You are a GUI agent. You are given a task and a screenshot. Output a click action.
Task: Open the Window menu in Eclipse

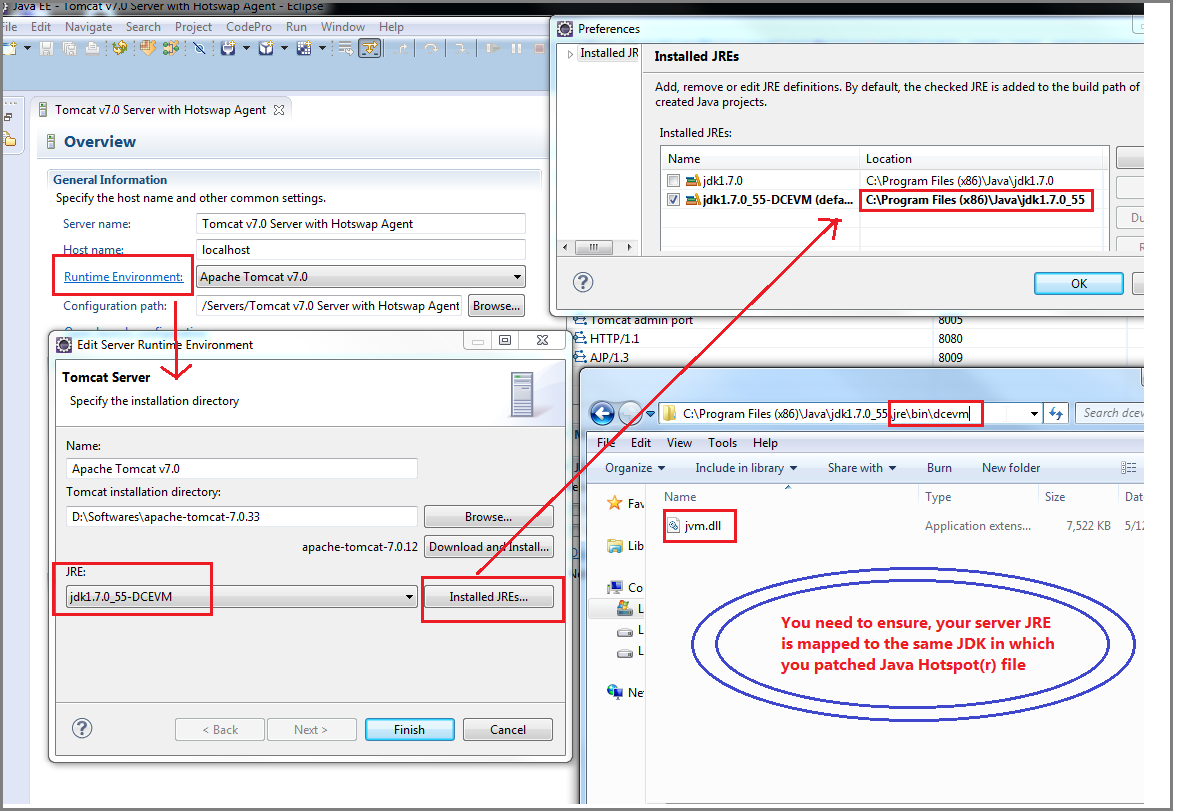(342, 26)
